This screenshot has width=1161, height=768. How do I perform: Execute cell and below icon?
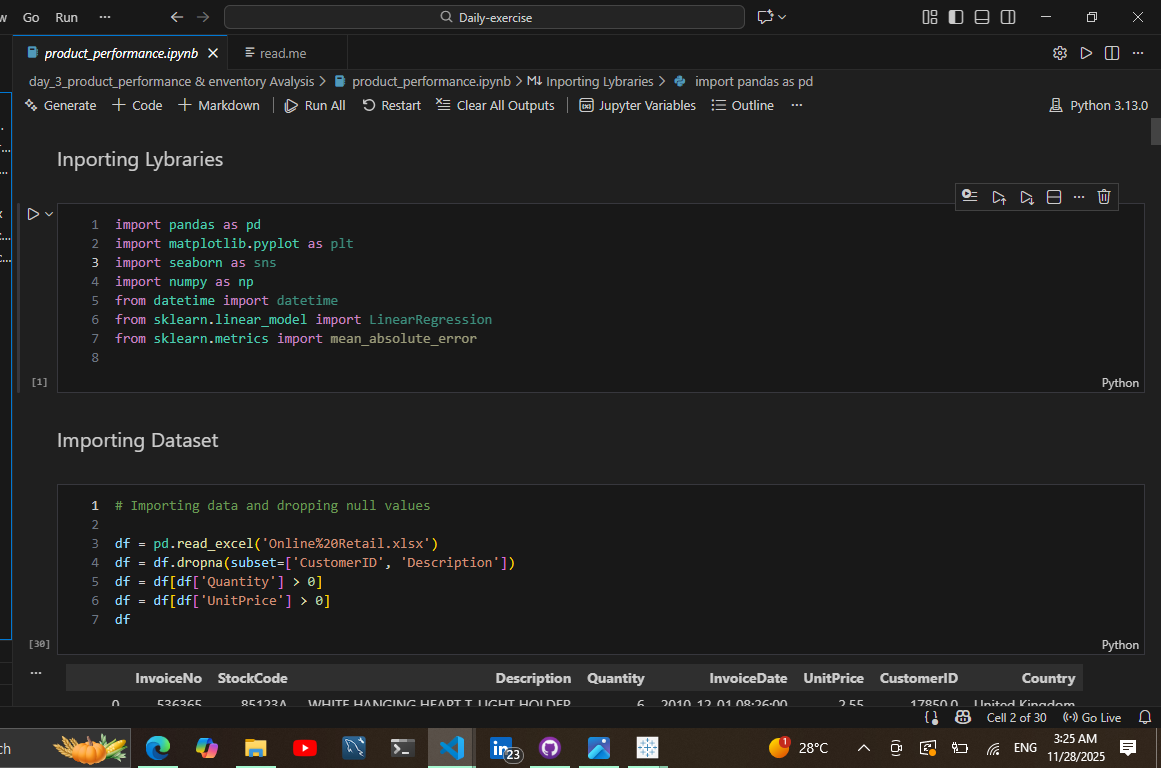1026,197
